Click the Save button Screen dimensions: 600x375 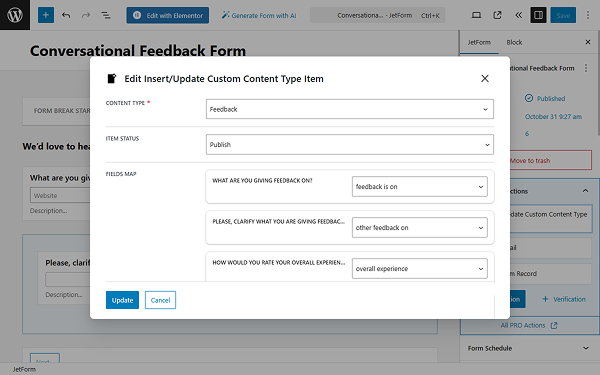[x=563, y=15]
